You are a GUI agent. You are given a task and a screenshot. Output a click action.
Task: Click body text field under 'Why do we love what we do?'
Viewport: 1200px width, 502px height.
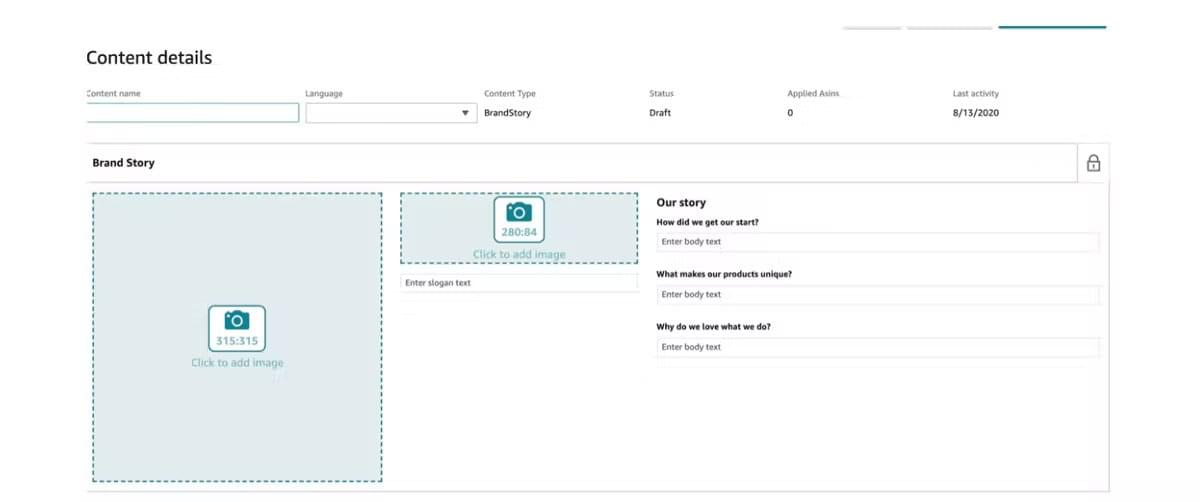click(x=877, y=347)
